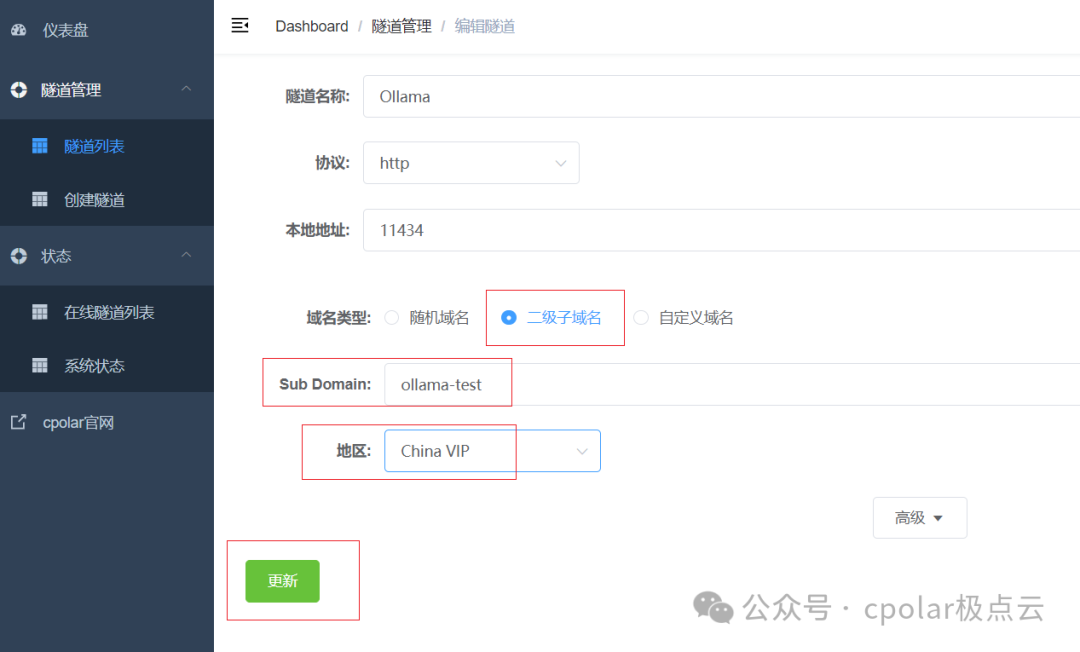Select the 随机域名 radio button

(x=391, y=317)
